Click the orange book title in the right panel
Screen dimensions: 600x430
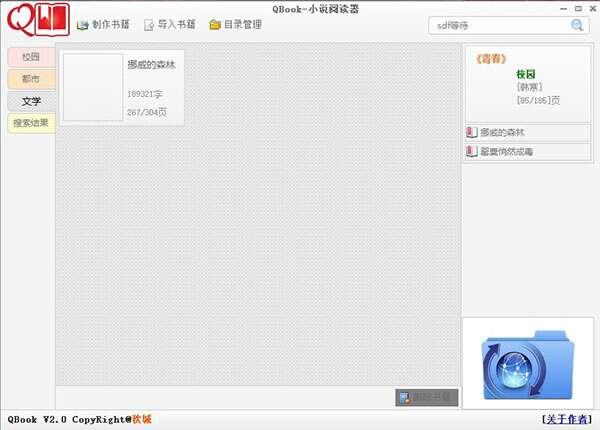click(x=491, y=59)
